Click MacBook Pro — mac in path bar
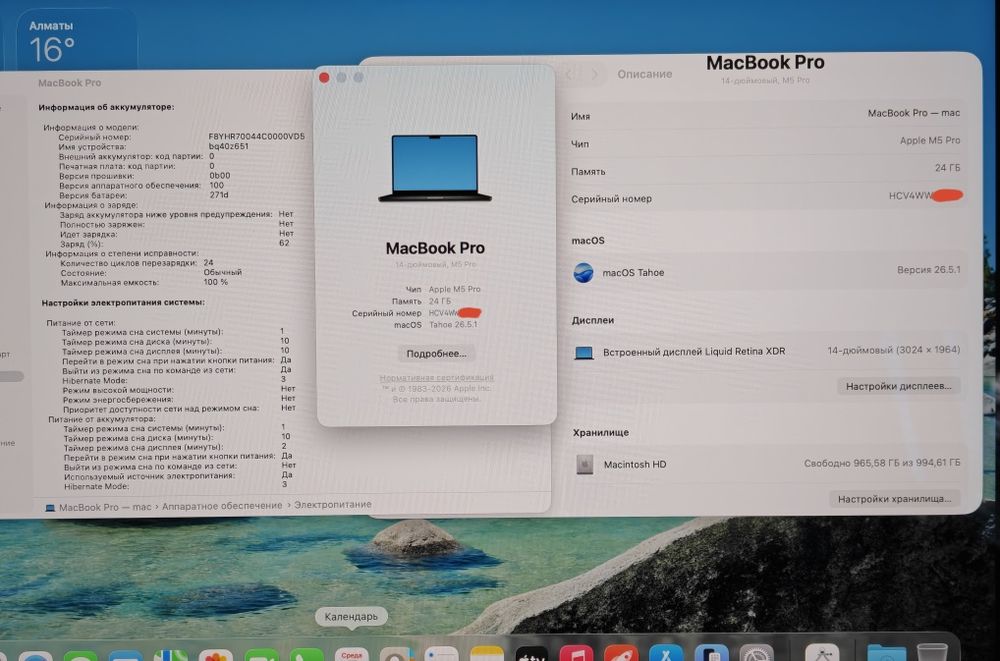Viewport: 1000px width, 661px height. [x=105, y=507]
